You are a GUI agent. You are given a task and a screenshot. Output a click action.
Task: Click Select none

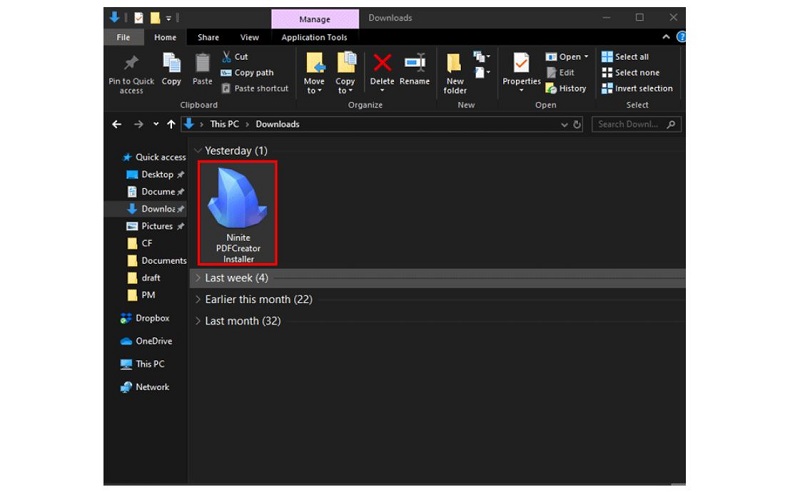tap(631, 72)
